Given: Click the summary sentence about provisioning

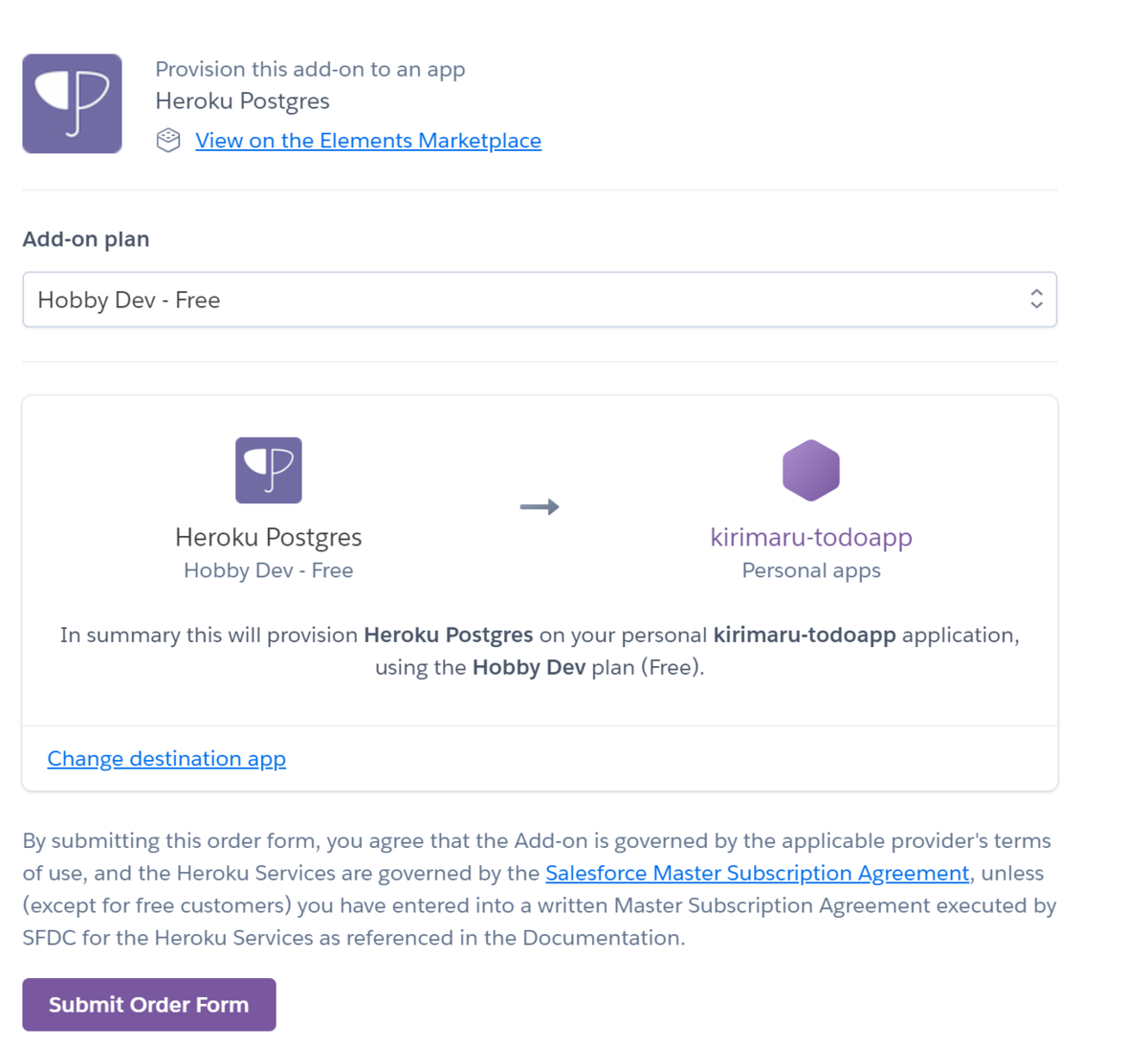Looking at the screenshot, I should [540, 651].
